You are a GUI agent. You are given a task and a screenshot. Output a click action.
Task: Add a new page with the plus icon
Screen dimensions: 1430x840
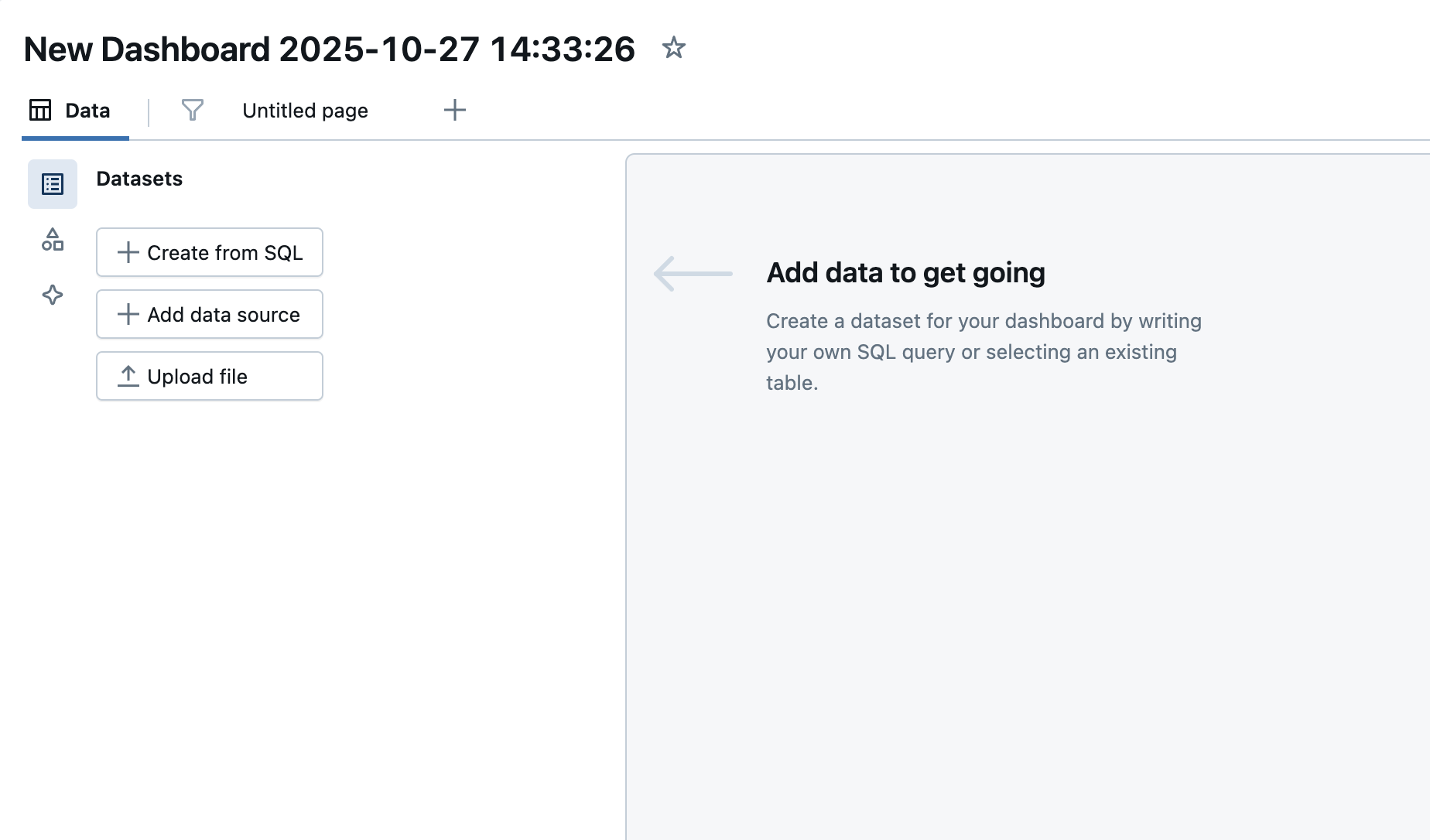(x=455, y=111)
